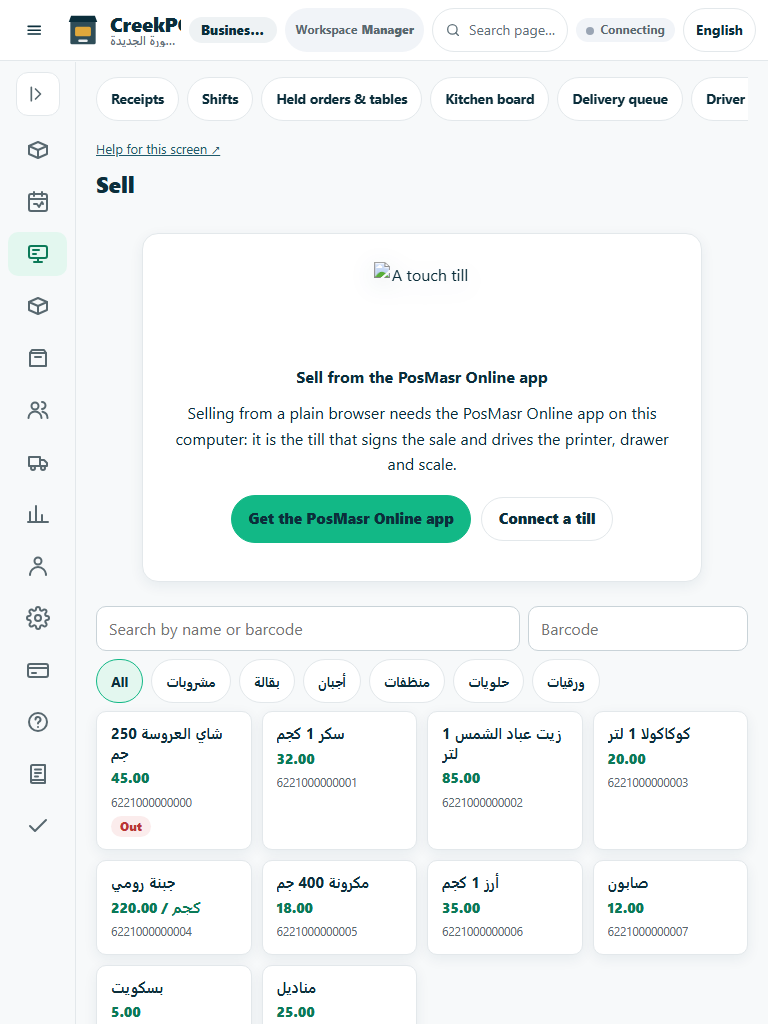Viewport: 768px width, 1024px height.
Task: Open the help question mark sidebar icon
Action: 38,722
